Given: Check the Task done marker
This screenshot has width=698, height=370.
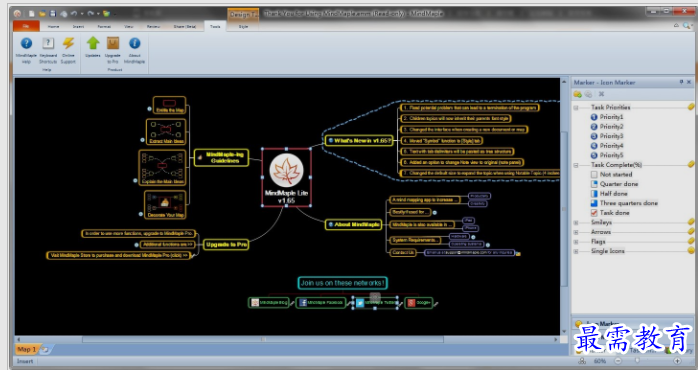Looking at the screenshot, I should (594, 213).
